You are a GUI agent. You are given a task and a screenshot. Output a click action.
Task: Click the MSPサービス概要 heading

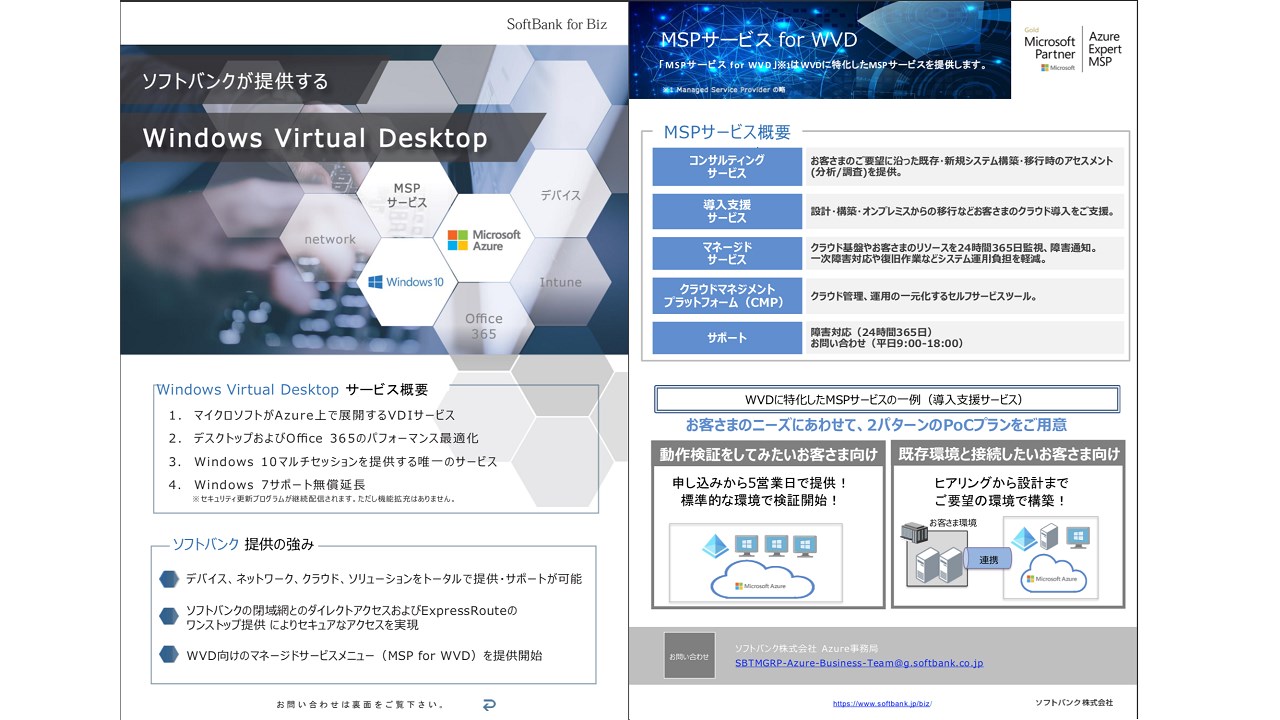coord(727,132)
